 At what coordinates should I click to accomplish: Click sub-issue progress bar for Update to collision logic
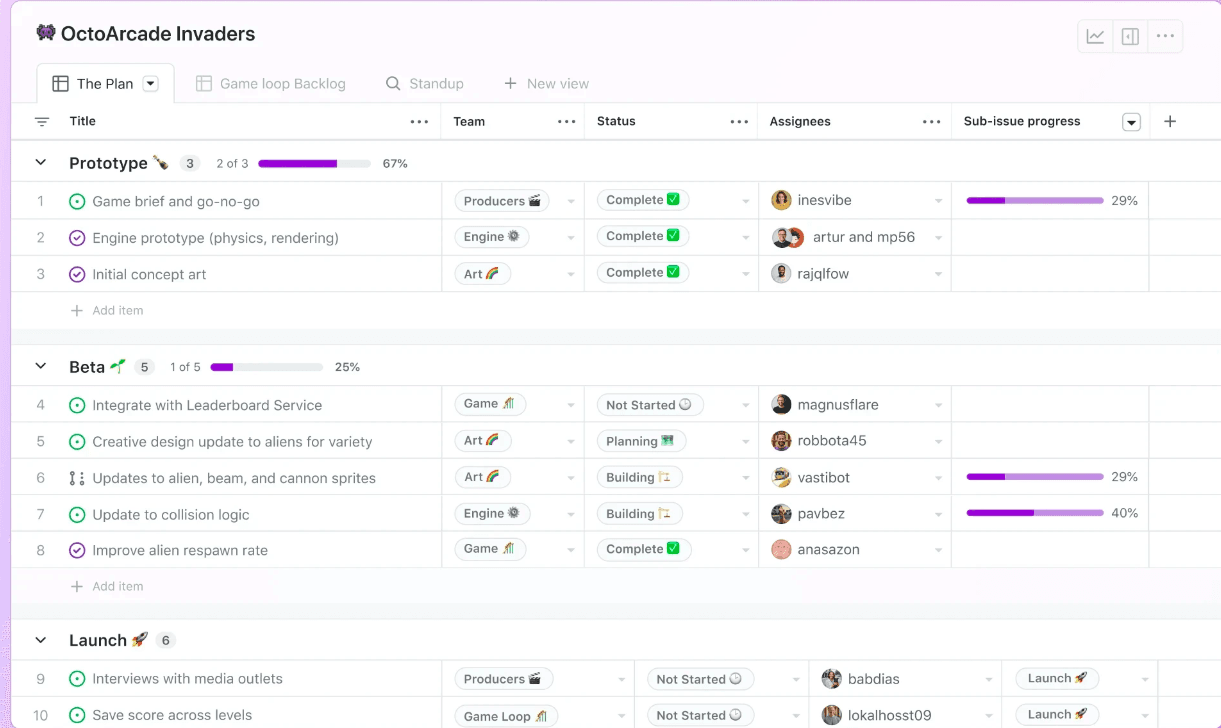coord(1034,513)
